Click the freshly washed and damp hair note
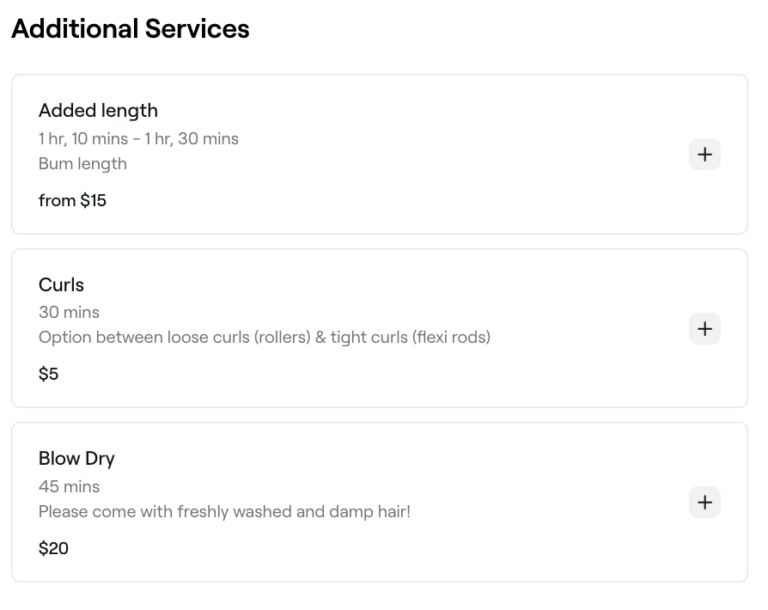 (x=224, y=512)
